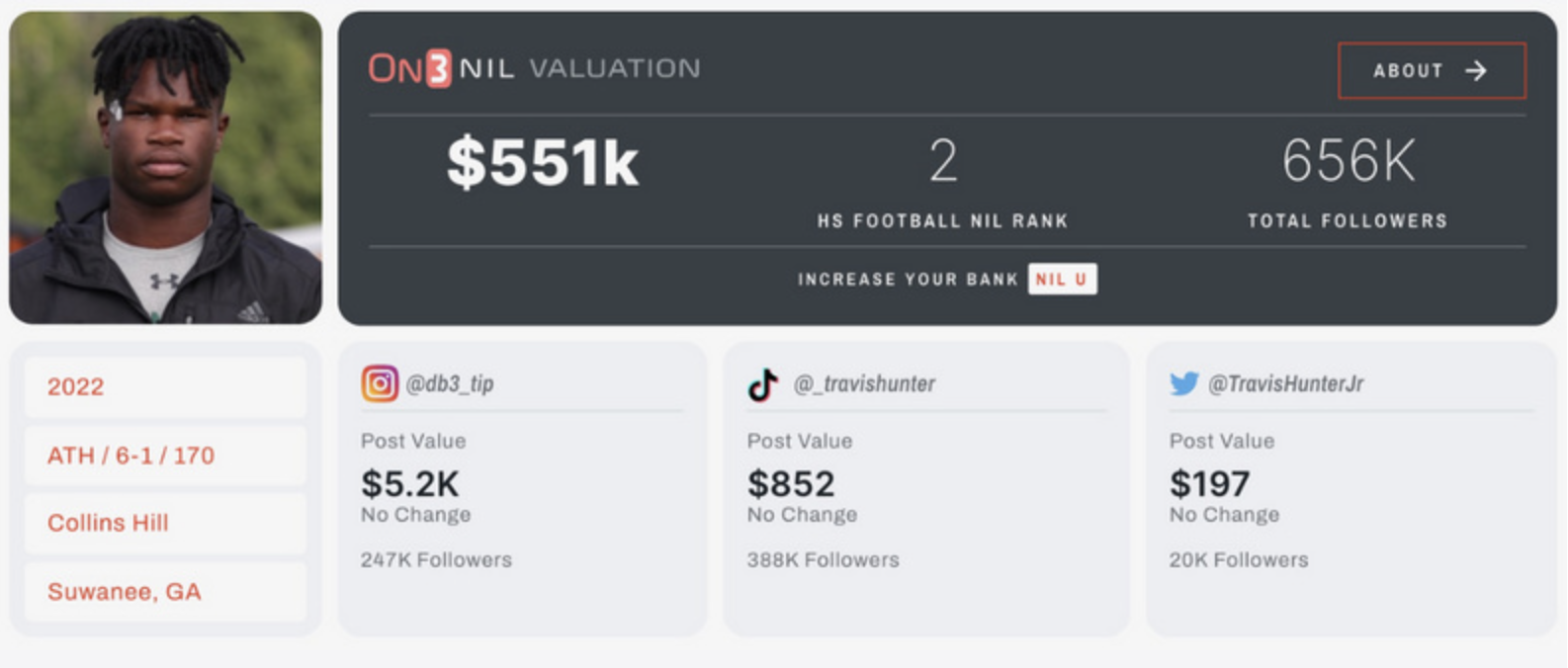This screenshot has width=1568, height=668.
Task: Click the TikTok logo icon
Action: pyautogui.click(x=763, y=384)
